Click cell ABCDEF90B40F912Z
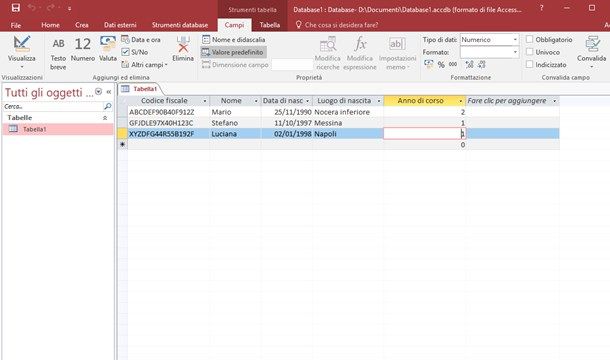Image resolution: width=610 pixels, height=360 pixels. click(x=169, y=112)
